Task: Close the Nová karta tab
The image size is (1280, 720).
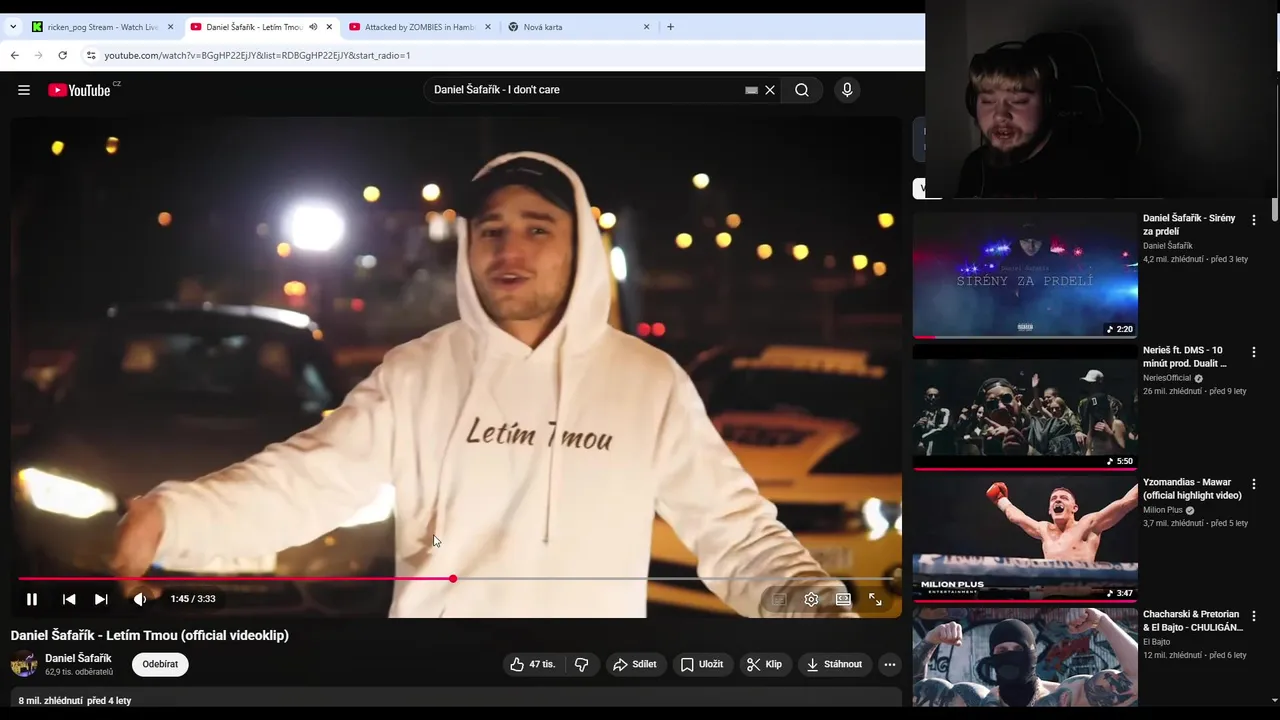Action: tap(646, 27)
